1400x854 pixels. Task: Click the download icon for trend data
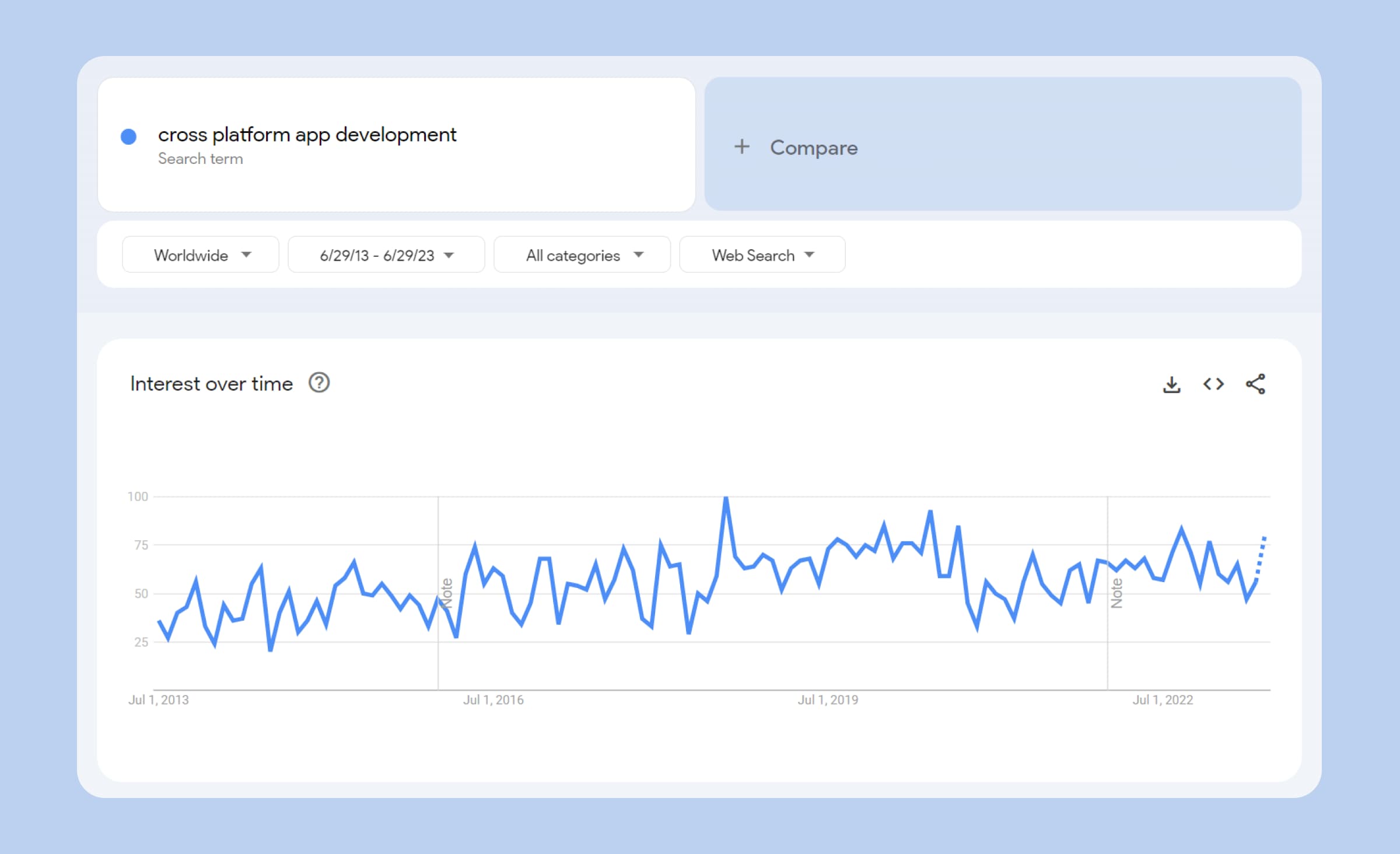coord(1171,384)
